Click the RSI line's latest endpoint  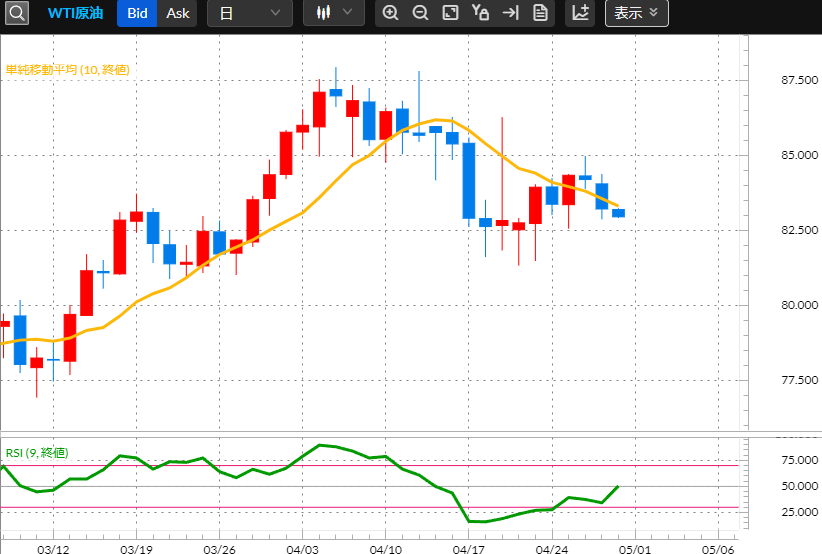coord(619,486)
